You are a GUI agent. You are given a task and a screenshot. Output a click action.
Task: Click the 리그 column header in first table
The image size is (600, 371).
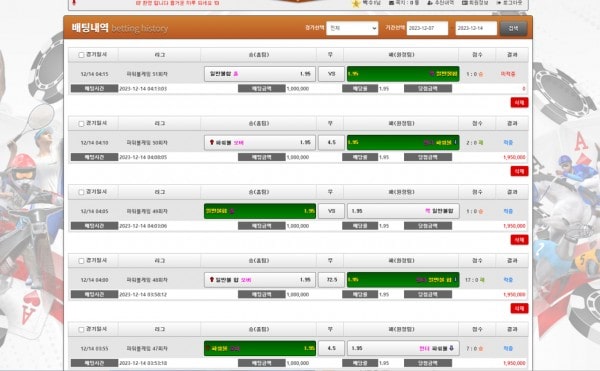[160, 55]
